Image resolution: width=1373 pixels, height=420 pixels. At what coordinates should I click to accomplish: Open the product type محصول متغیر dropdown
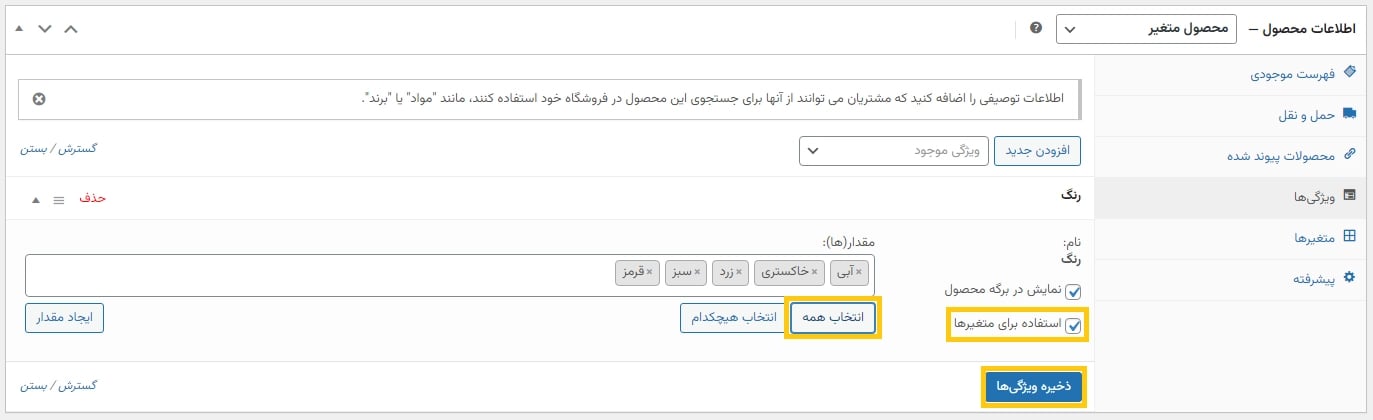click(x=1147, y=29)
